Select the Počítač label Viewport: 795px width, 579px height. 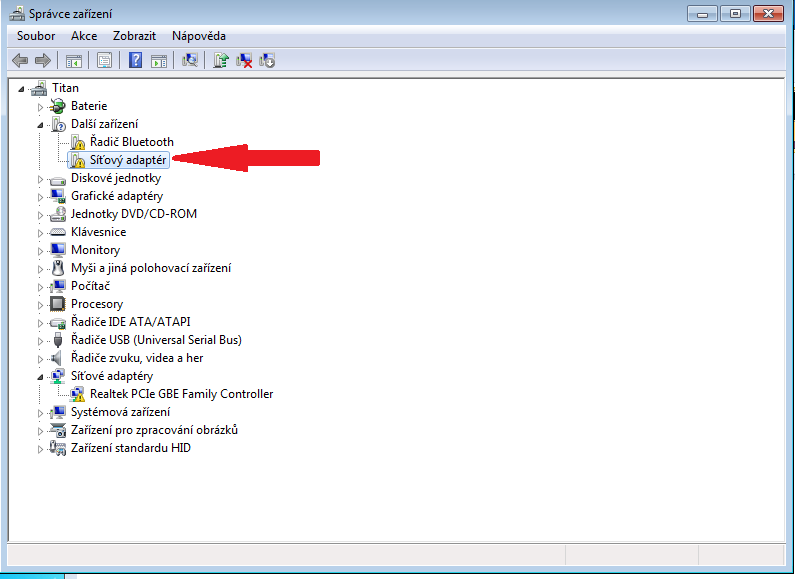(x=90, y=286)
